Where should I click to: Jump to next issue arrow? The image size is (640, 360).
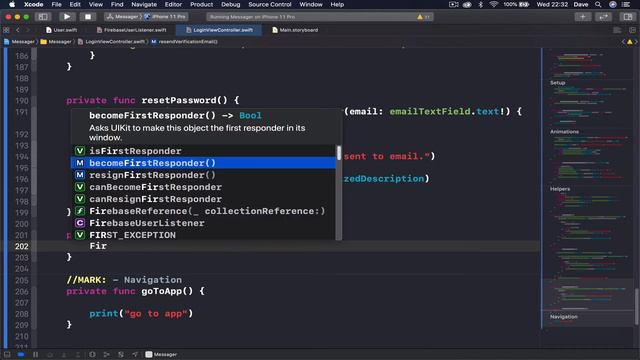pos(636,42)
